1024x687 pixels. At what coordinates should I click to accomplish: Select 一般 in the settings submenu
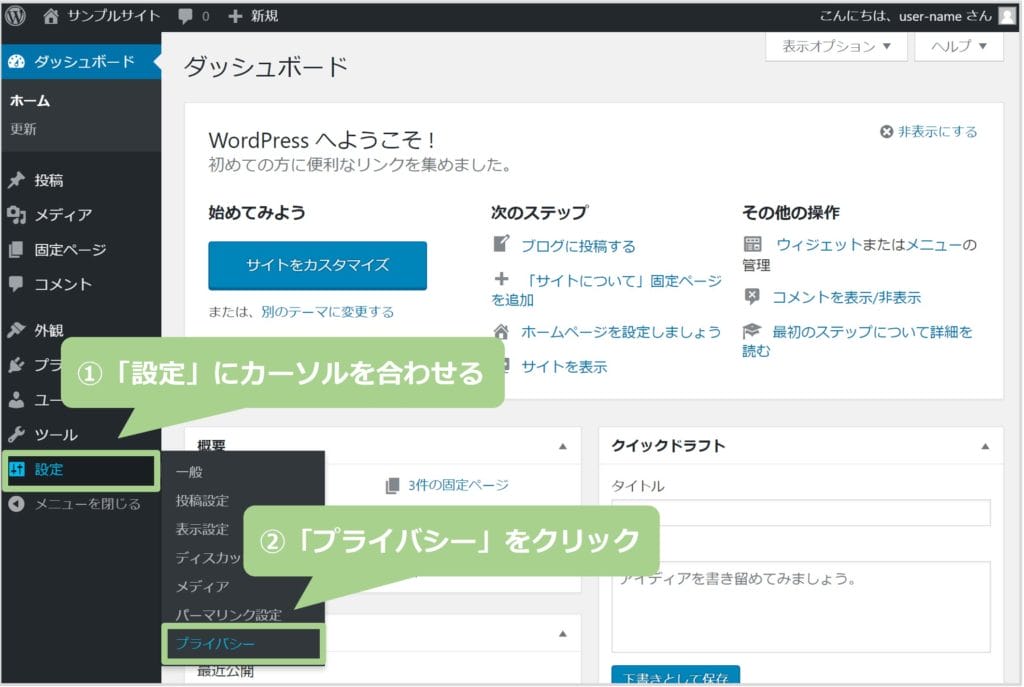click(x=189, y=472)
